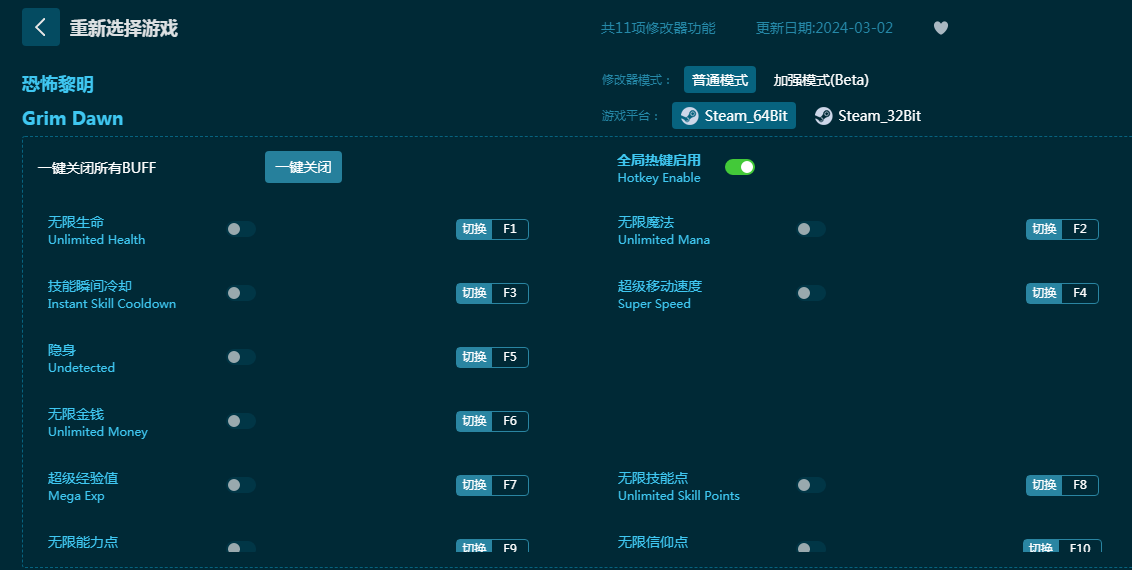Click the Unlimited Health label
Viewport: 1132px width, 570px height.
pyautogui.click(x=97, y=240)
